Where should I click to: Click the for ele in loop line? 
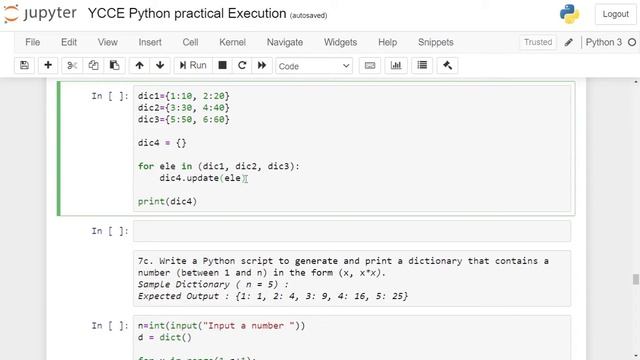[x=218, y=166]
